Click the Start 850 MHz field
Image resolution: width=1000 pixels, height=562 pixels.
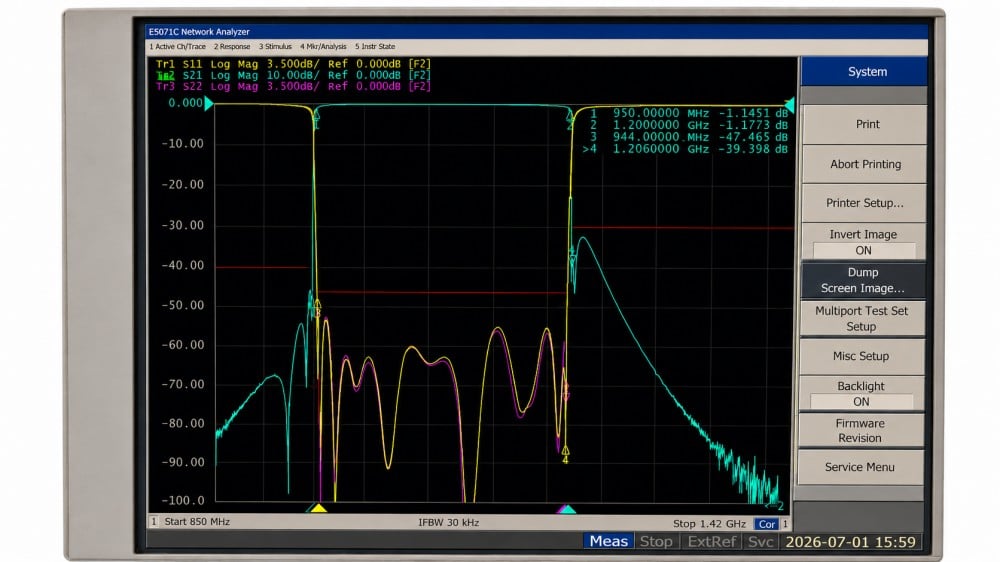pos(197,522)
